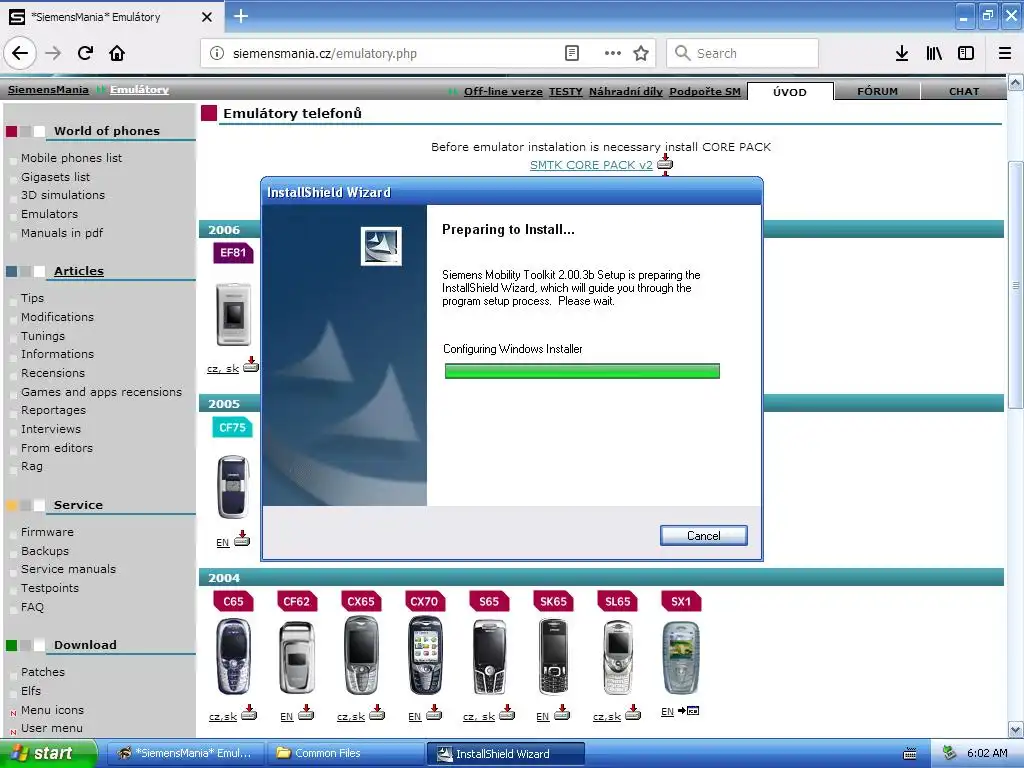Click the C65 red model tag
This screenshot has width=1024, height=768.
click(x=232, y=601)
